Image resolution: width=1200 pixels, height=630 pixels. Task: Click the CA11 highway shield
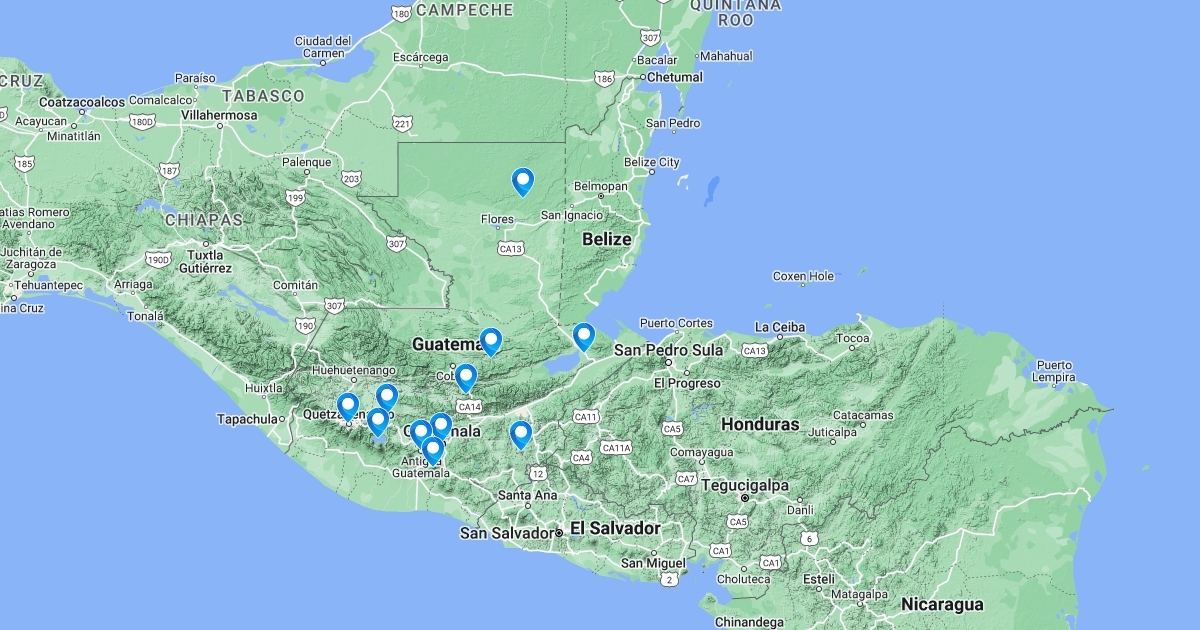tap(586, 416)
